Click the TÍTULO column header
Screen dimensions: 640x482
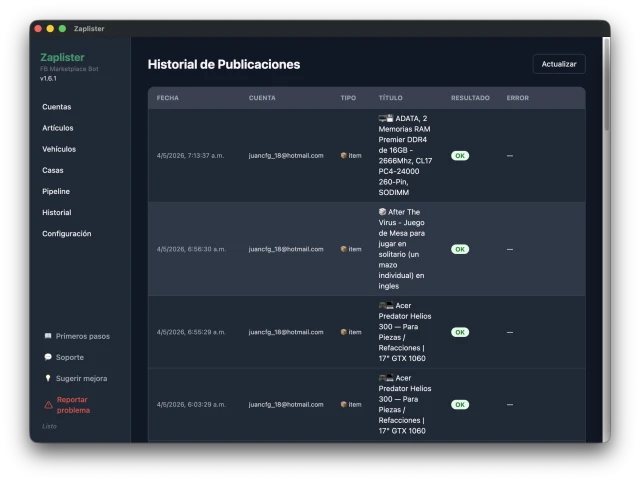(x=391, y=98)
